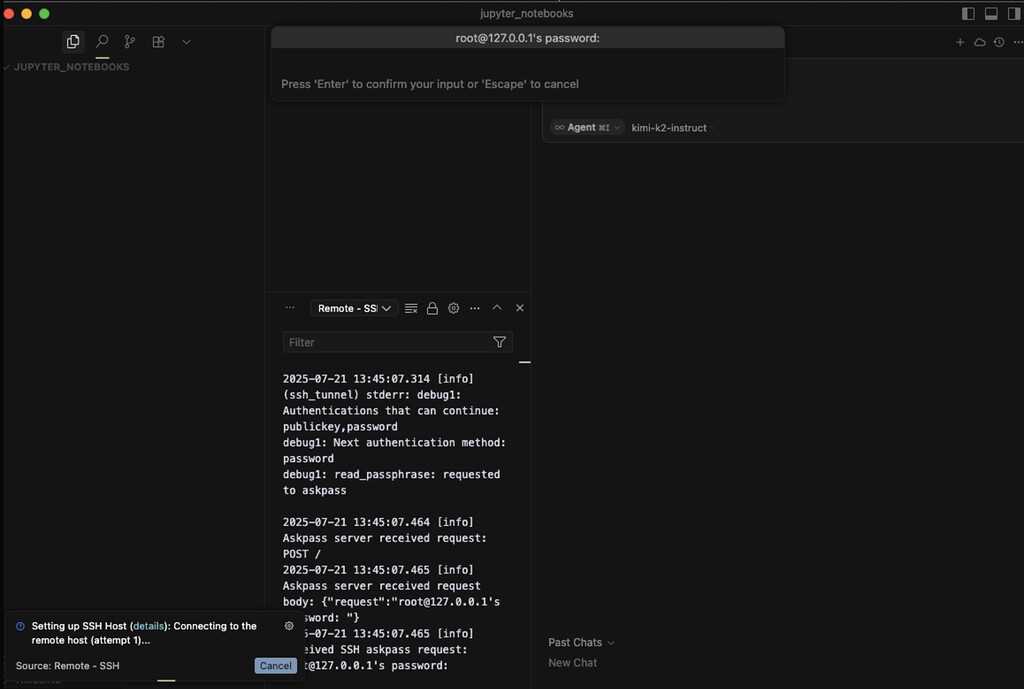Screen dimensions: 1024x689
Task: Cancel the SSH host setup
Action: (x=275, y=665)
